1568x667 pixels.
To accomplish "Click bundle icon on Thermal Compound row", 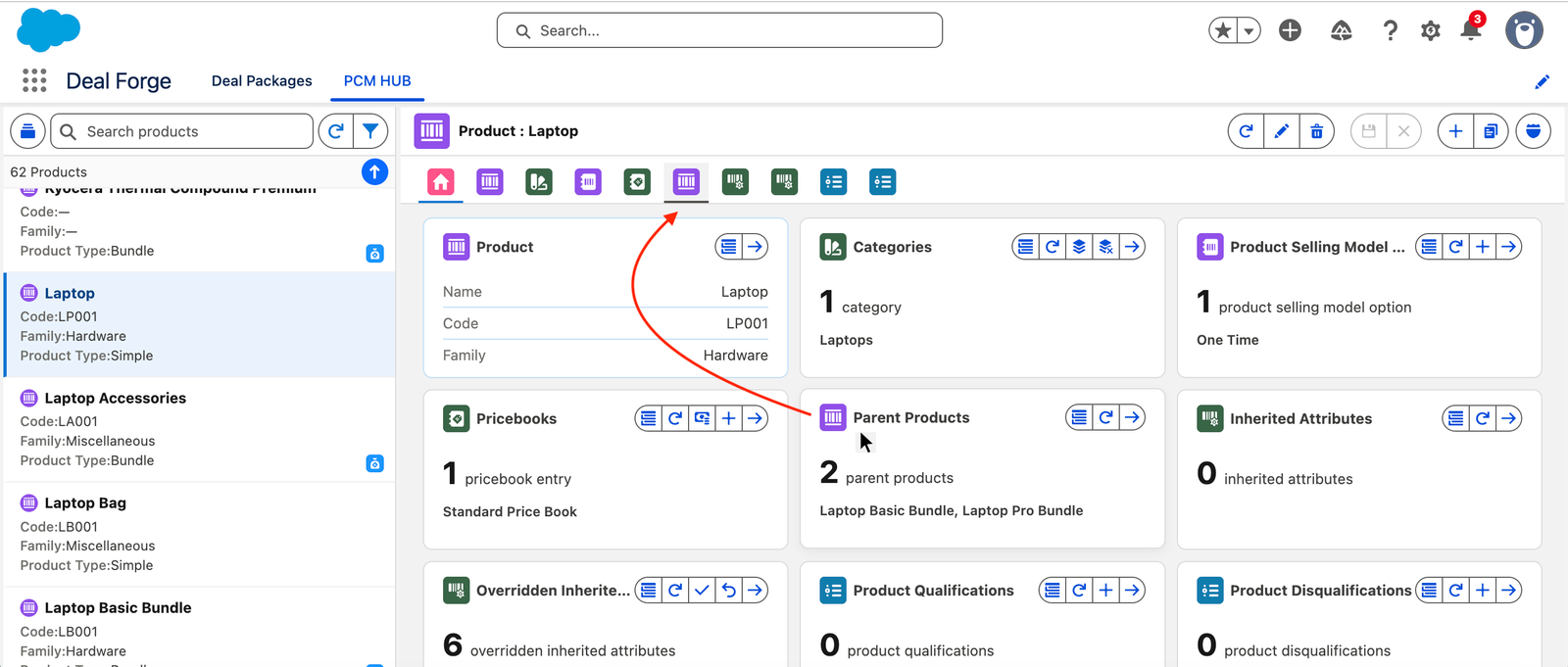I will (374, 254).
